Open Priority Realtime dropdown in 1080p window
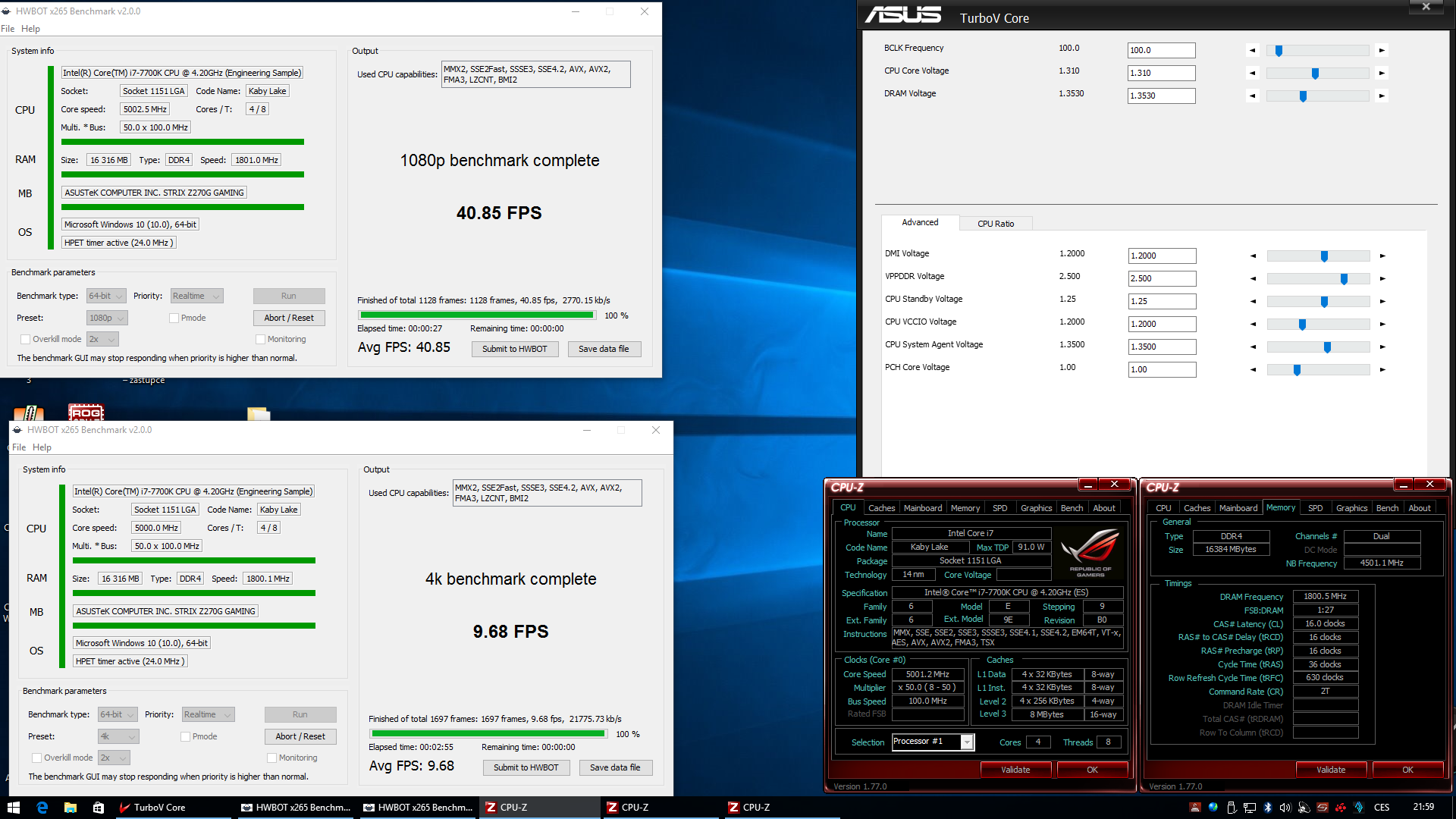Screen dimensions: 1456x819 click(x=196, y=297)
